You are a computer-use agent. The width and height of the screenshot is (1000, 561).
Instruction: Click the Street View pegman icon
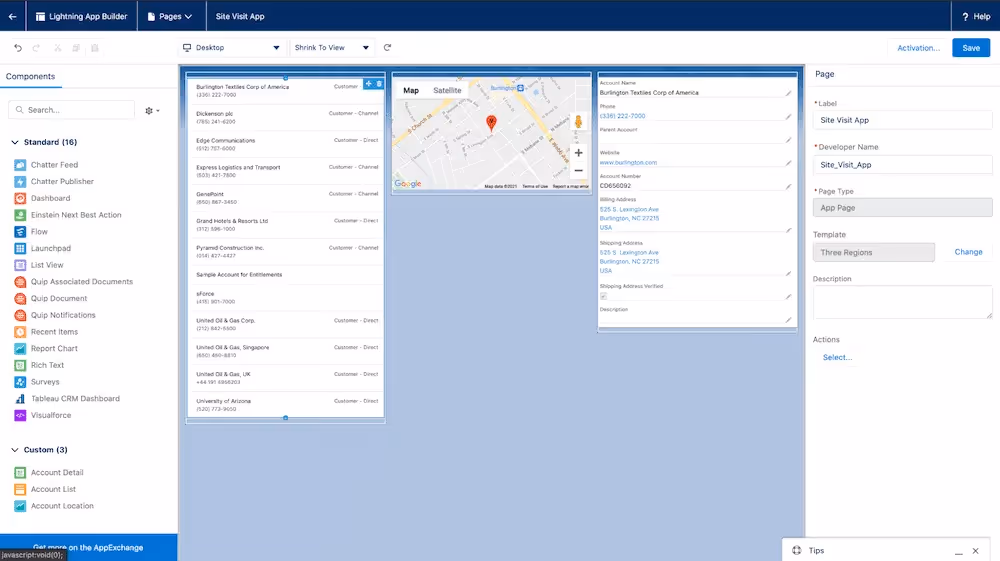(578, 122)
